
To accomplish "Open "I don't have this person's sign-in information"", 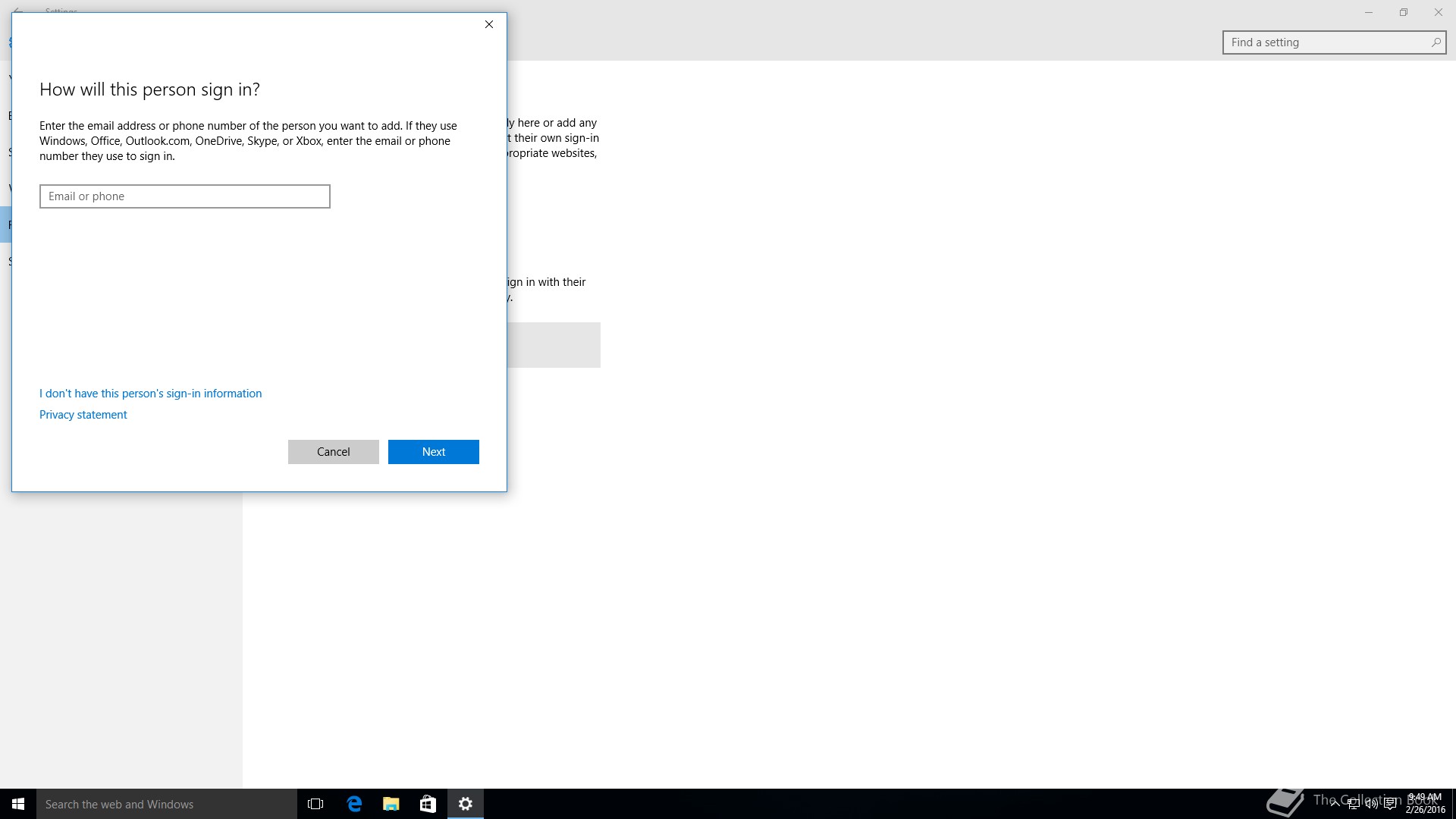I will (x=150, y=394).
